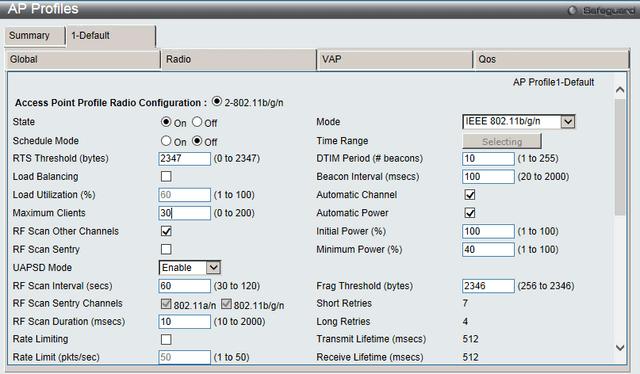Select the 2-802.11b/g/n radio option

pos(217,101)
